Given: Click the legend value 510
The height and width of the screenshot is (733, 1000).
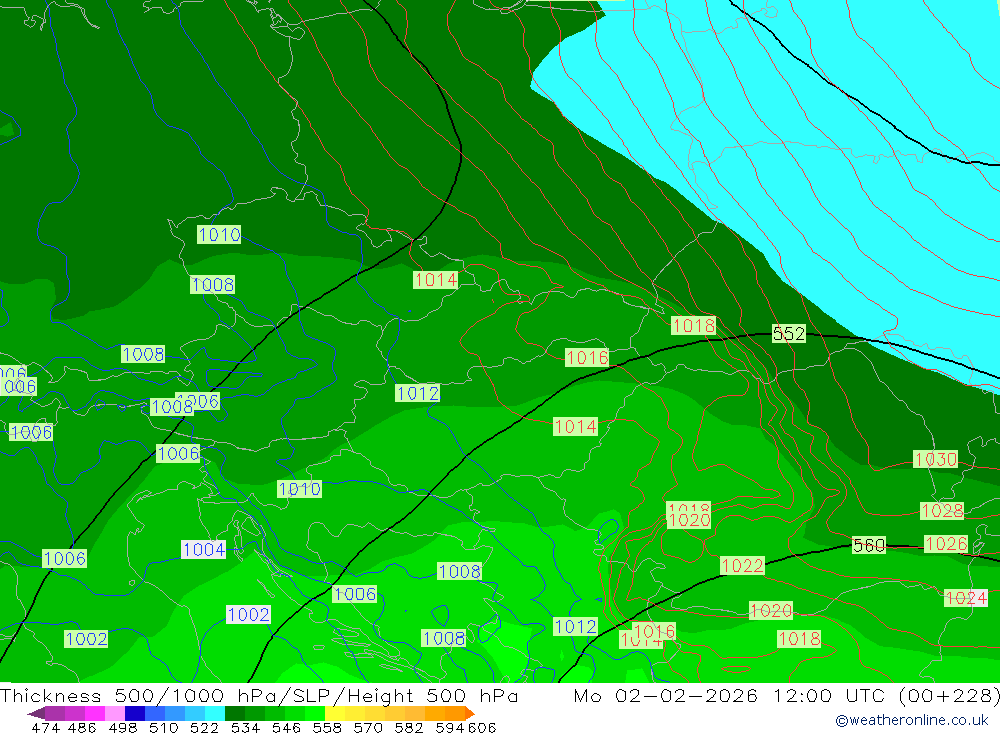Looking at the screenshot, I should tap(164, 728).
